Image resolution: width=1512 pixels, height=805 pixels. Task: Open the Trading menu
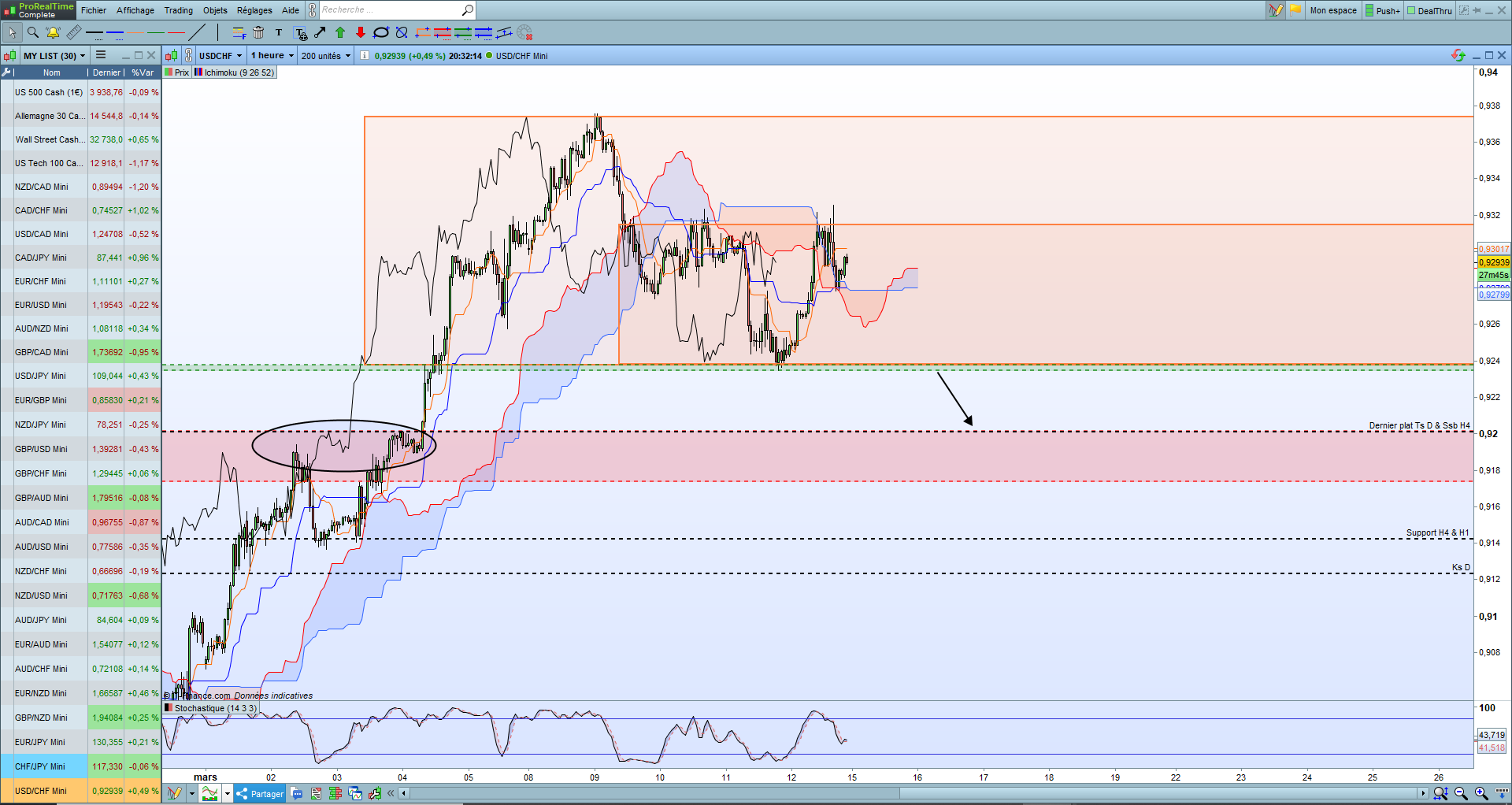[179, 10]
